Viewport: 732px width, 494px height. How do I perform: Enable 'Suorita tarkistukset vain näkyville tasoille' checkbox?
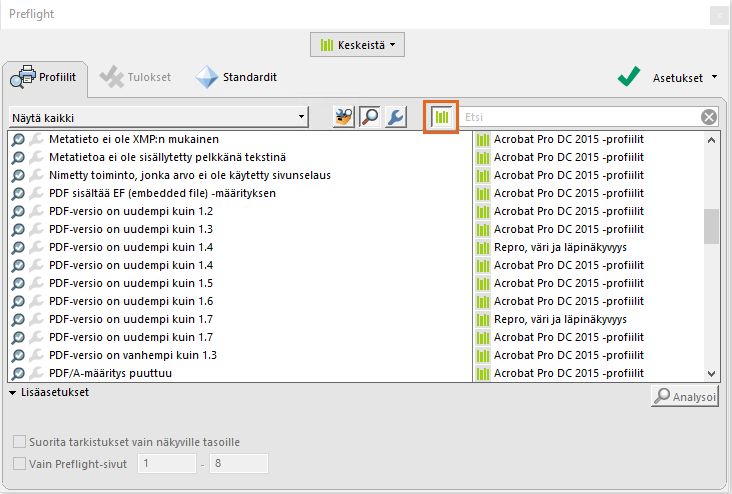19,442
